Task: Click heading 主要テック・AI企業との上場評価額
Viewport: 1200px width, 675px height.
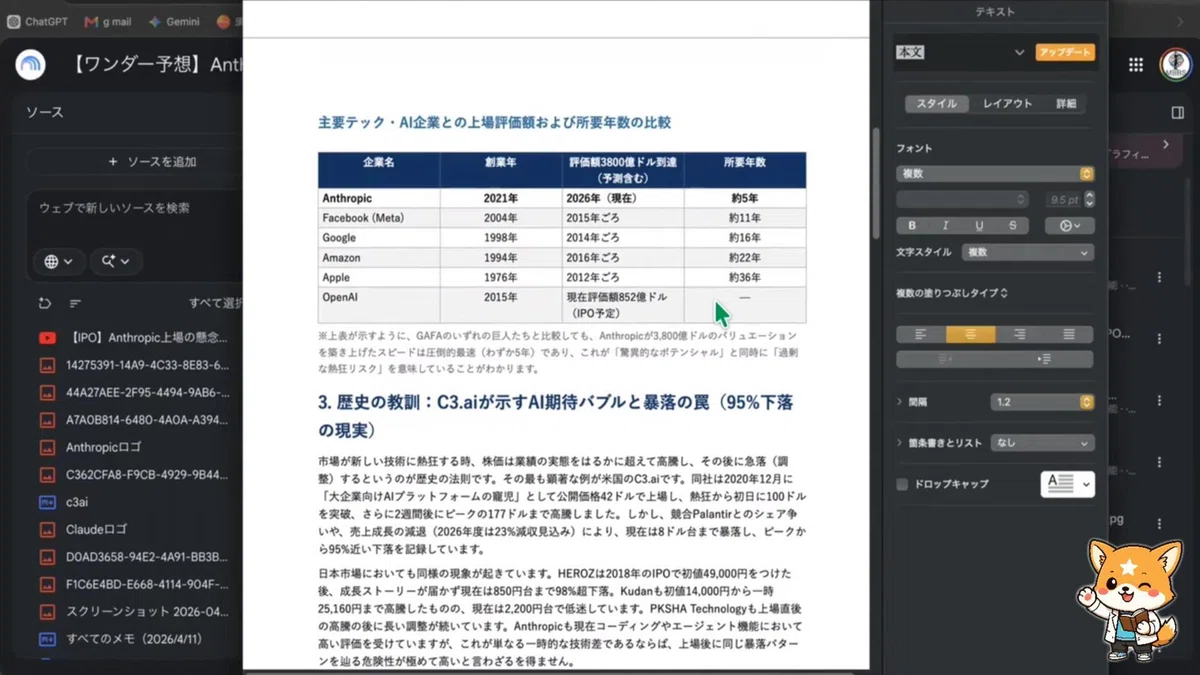Action: point(494,123)
